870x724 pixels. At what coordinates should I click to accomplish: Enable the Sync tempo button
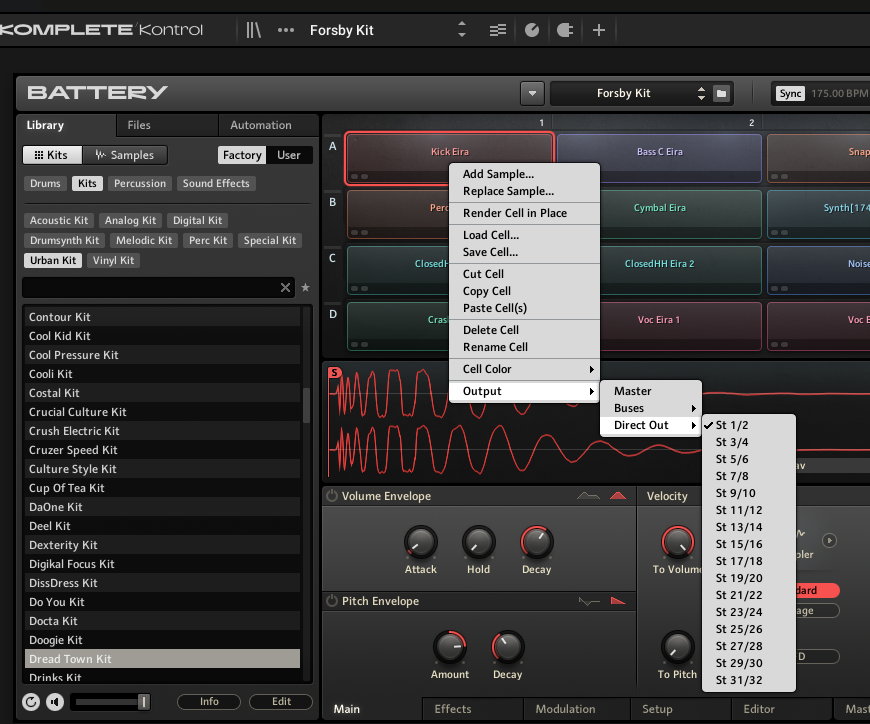pos(790,93)
